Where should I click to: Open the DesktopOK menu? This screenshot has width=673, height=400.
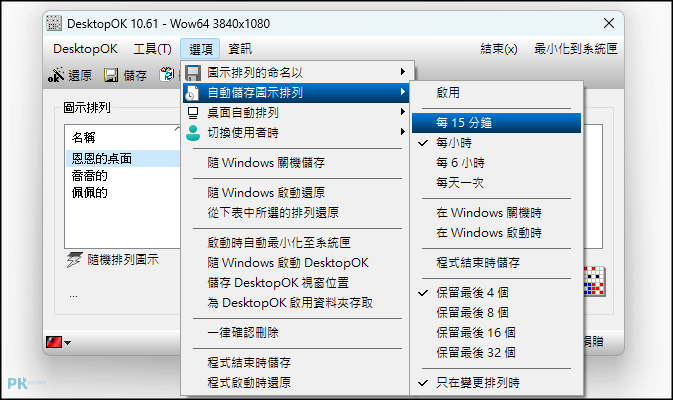coord(85,49)
